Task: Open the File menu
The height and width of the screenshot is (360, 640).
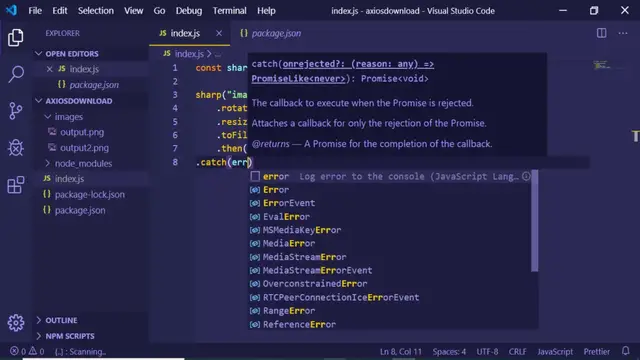Action: (35, 11)
